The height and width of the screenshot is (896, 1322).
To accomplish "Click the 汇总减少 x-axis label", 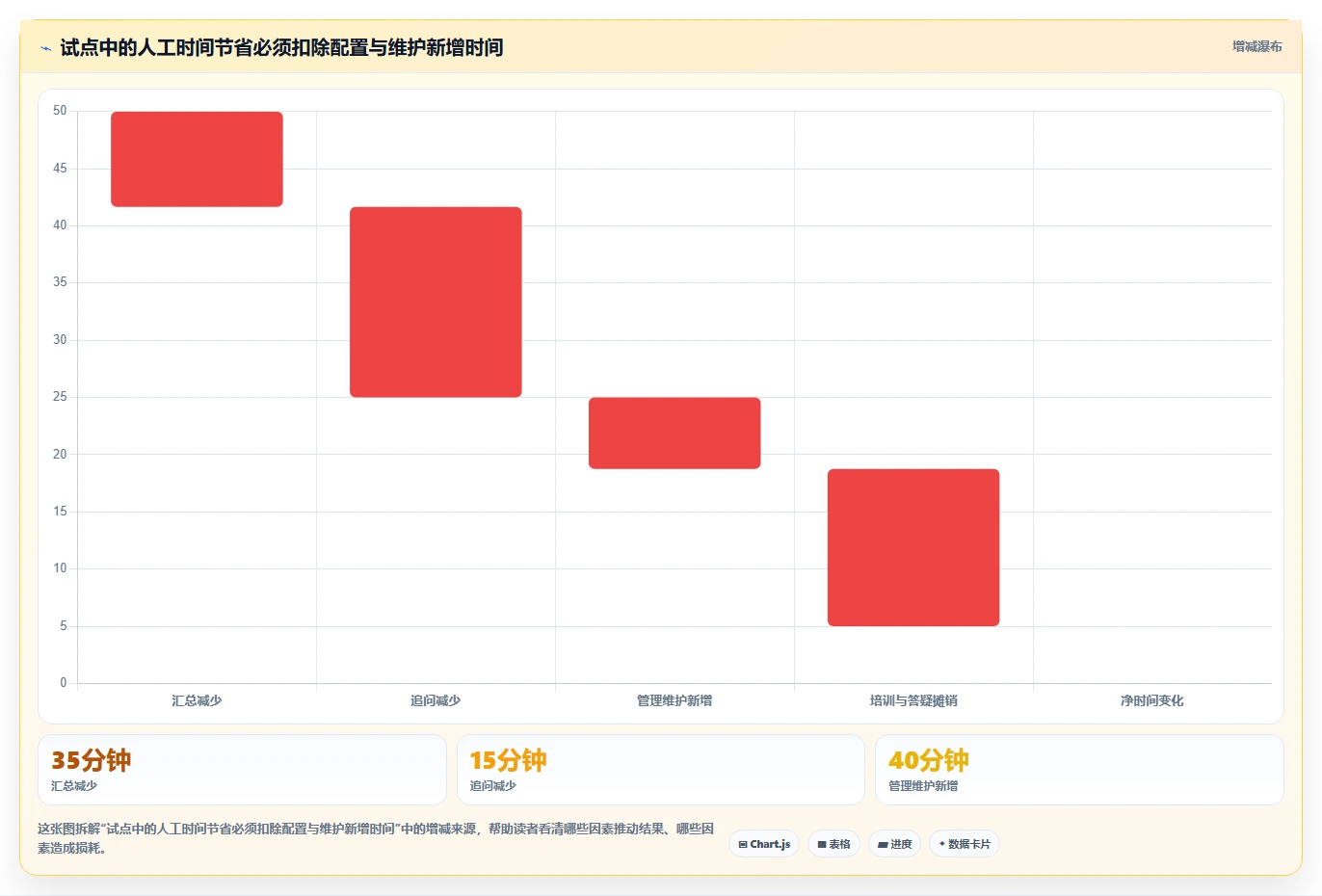I will (197, 700).
